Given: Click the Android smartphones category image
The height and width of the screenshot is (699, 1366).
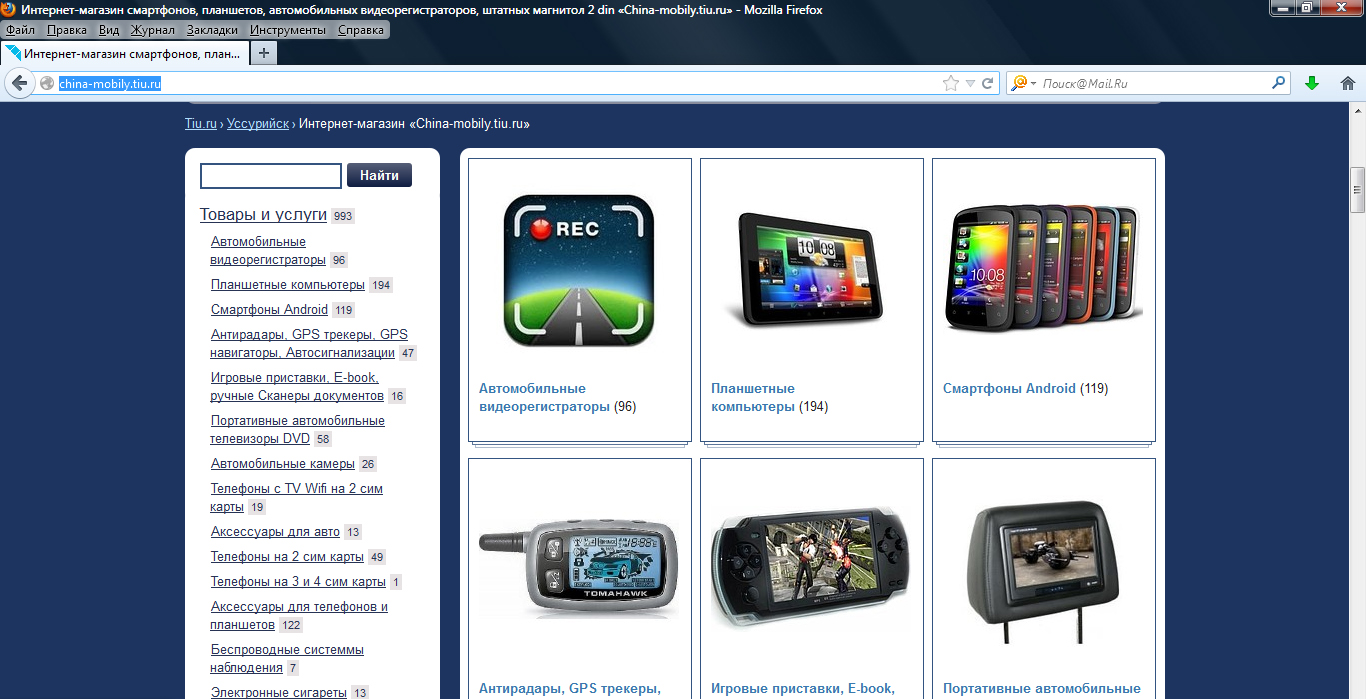Looking at the screenshot, I should click(1044, 269).
